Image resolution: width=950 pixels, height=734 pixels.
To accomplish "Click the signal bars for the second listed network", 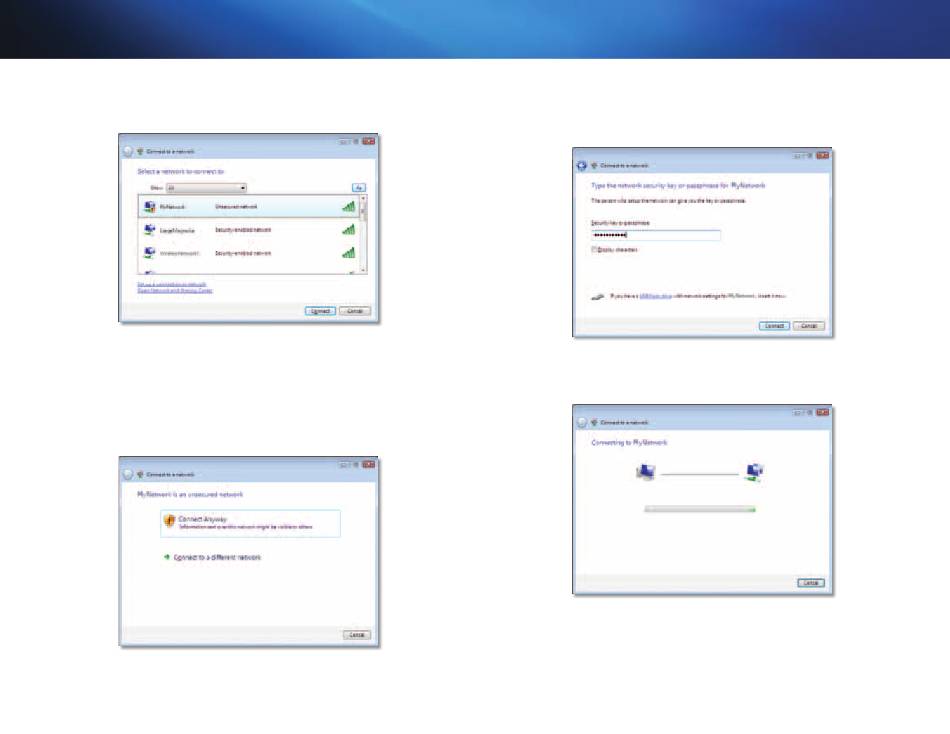I will (x=348, y=230).
